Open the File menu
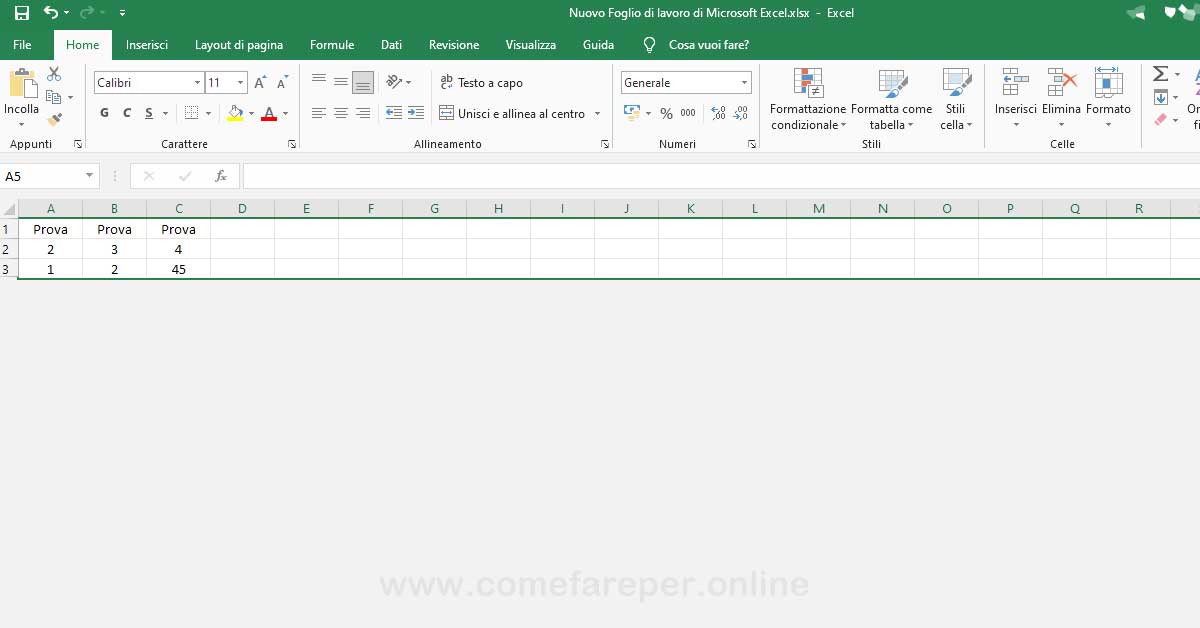This screenshot has height=628, width=1200. [x=21, y=45]
